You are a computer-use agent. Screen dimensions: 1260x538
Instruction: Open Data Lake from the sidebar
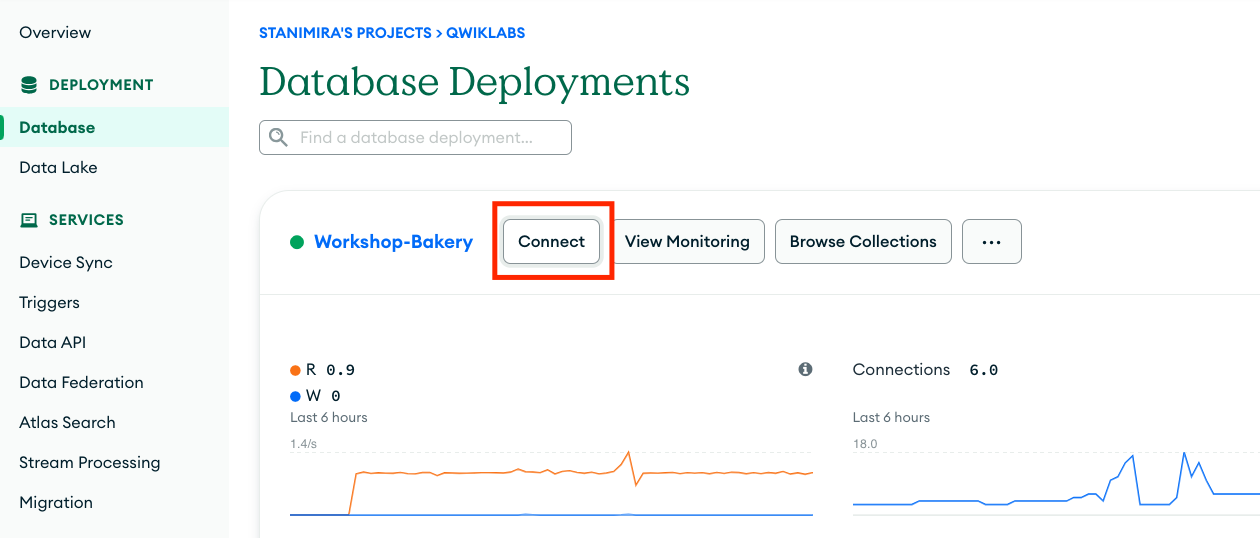click(58, 167)
